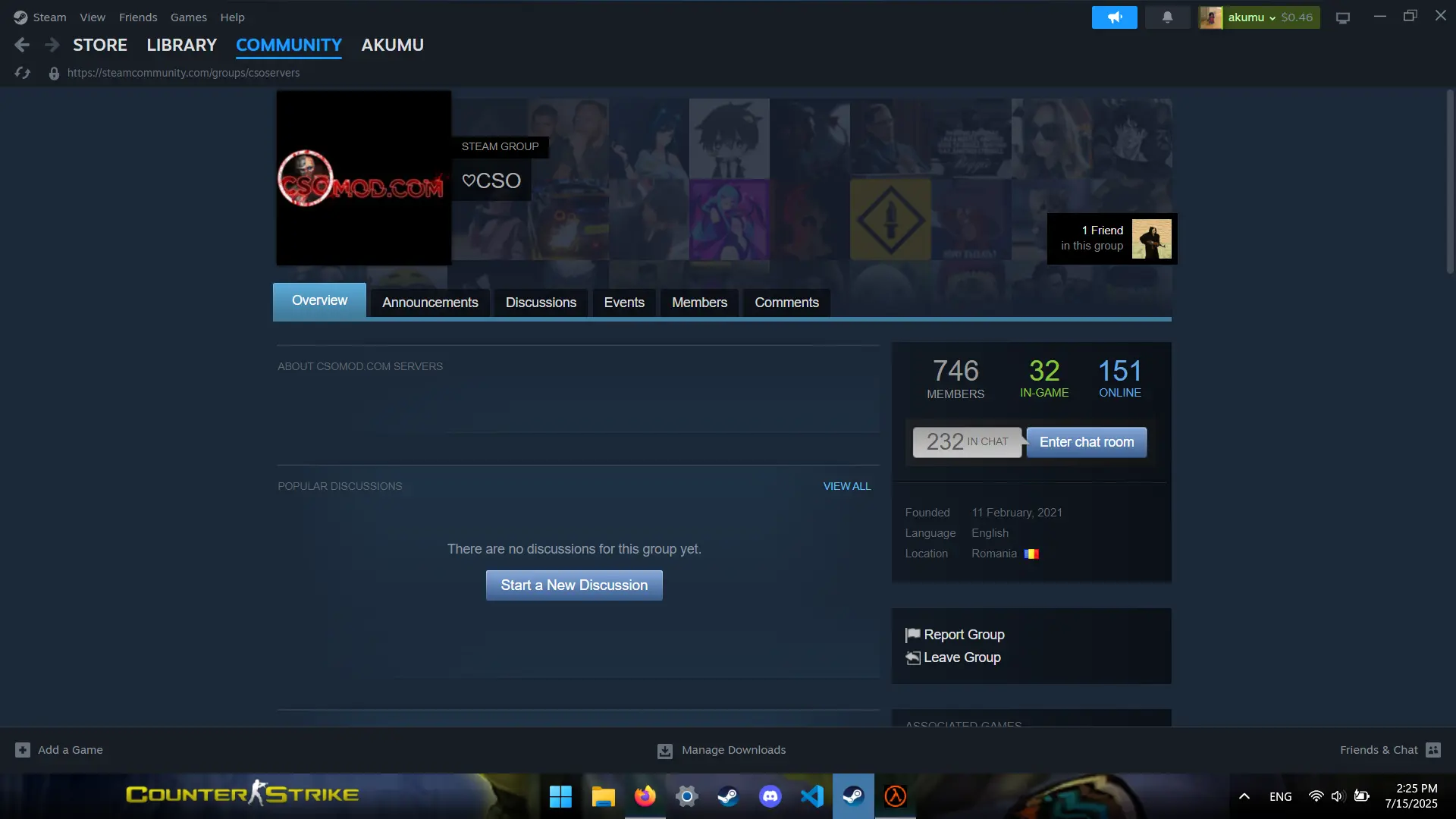Select the Overview tab

(319, 300)
